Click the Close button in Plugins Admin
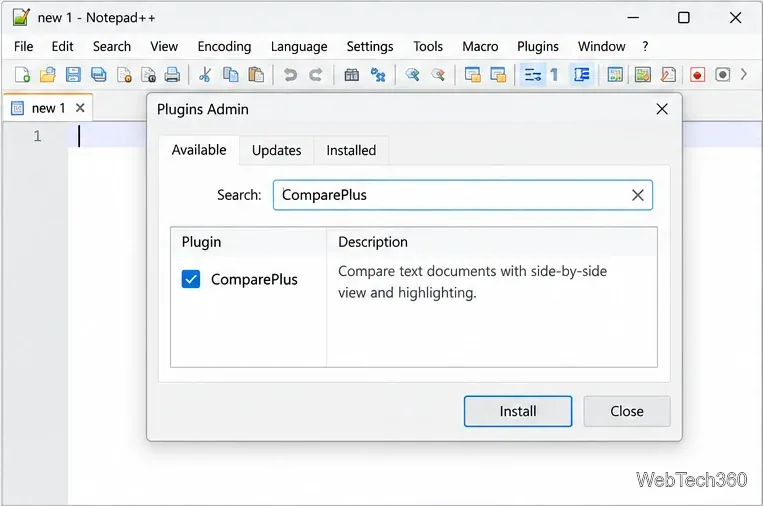This screenshot has height=506, width=763. click(627, 411)
